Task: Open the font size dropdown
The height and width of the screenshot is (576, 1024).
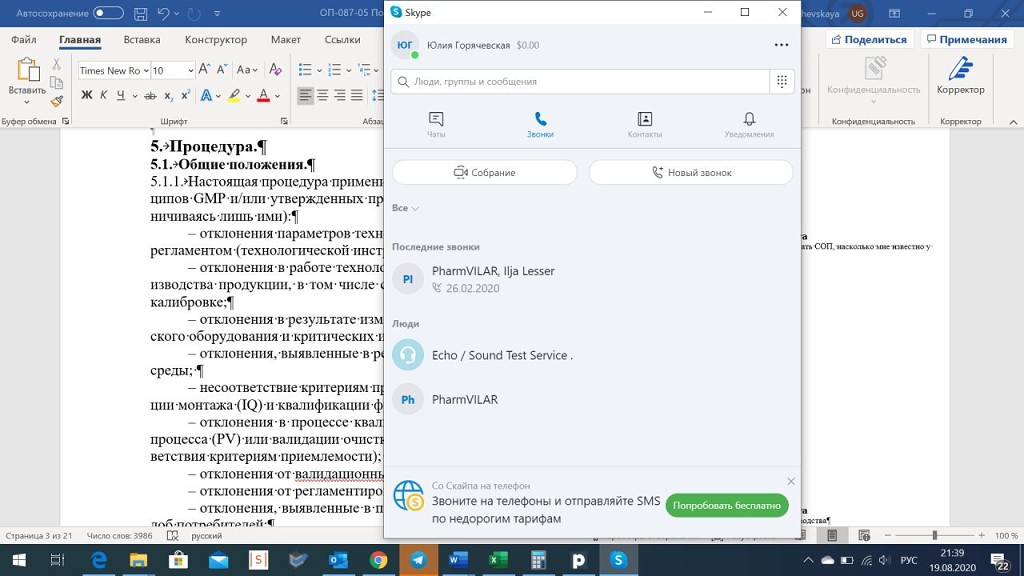Action: [x=188, y=71]
